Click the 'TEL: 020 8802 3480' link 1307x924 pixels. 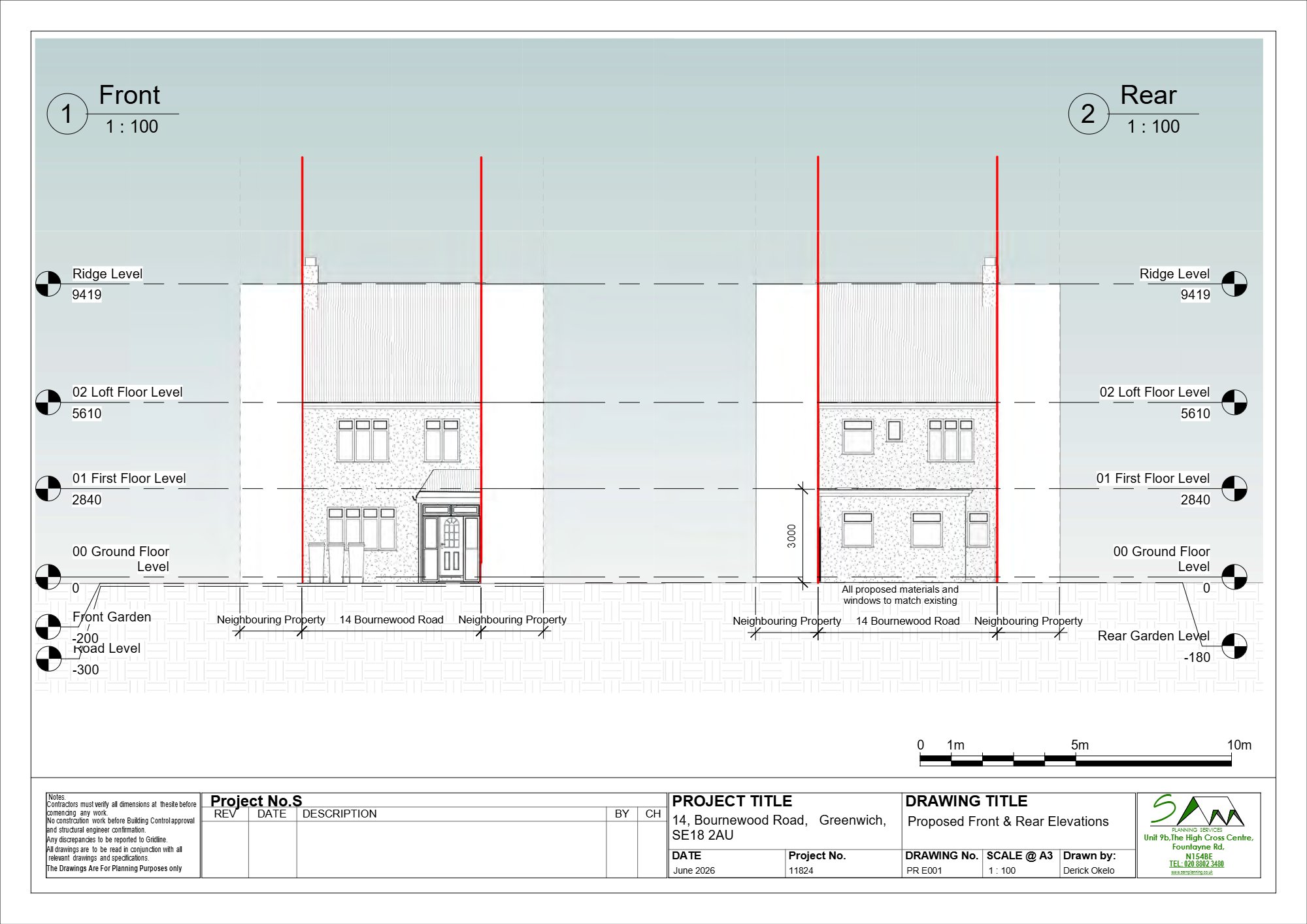pyautogui.click(x=1197, y=864)
